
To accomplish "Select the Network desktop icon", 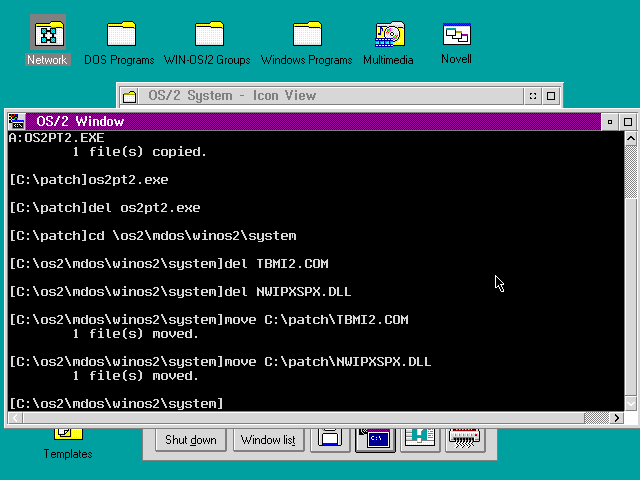I will coord(48,40).
